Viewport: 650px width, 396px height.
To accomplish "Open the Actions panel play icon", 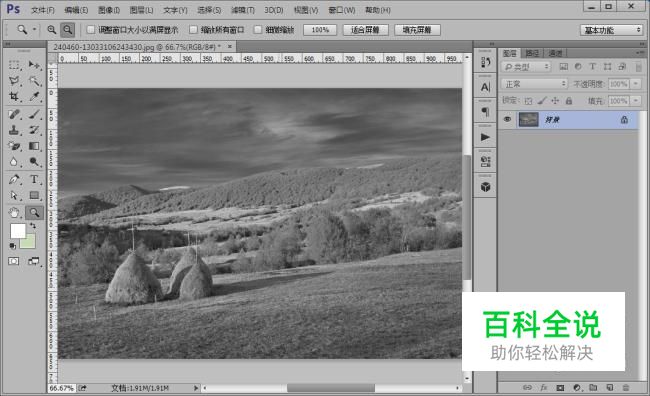I will pos(485,137).
